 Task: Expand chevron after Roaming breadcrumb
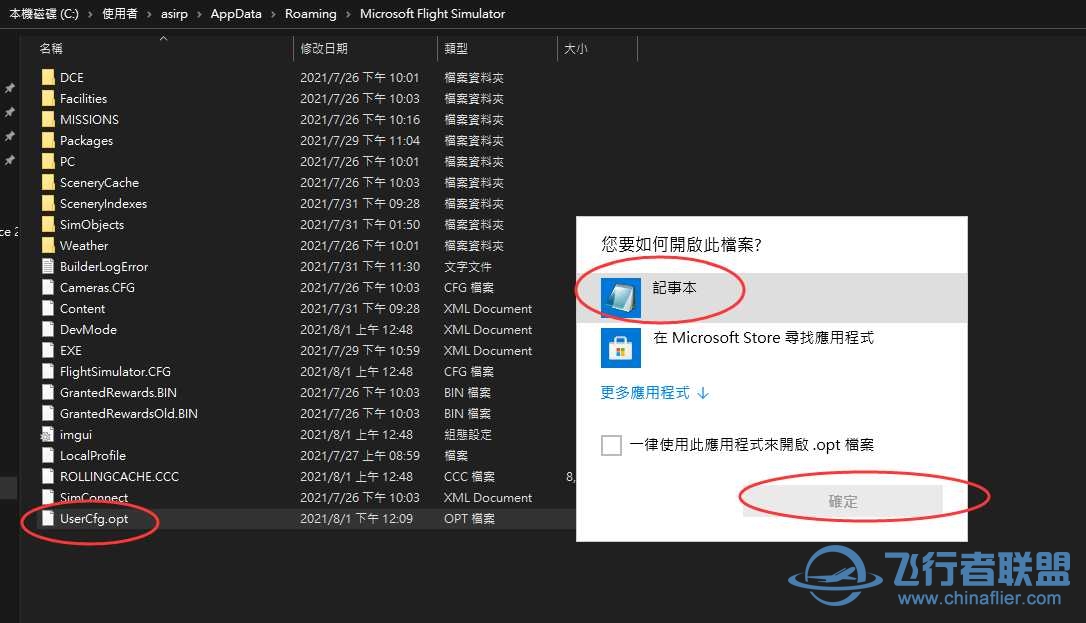pos(348,14)
